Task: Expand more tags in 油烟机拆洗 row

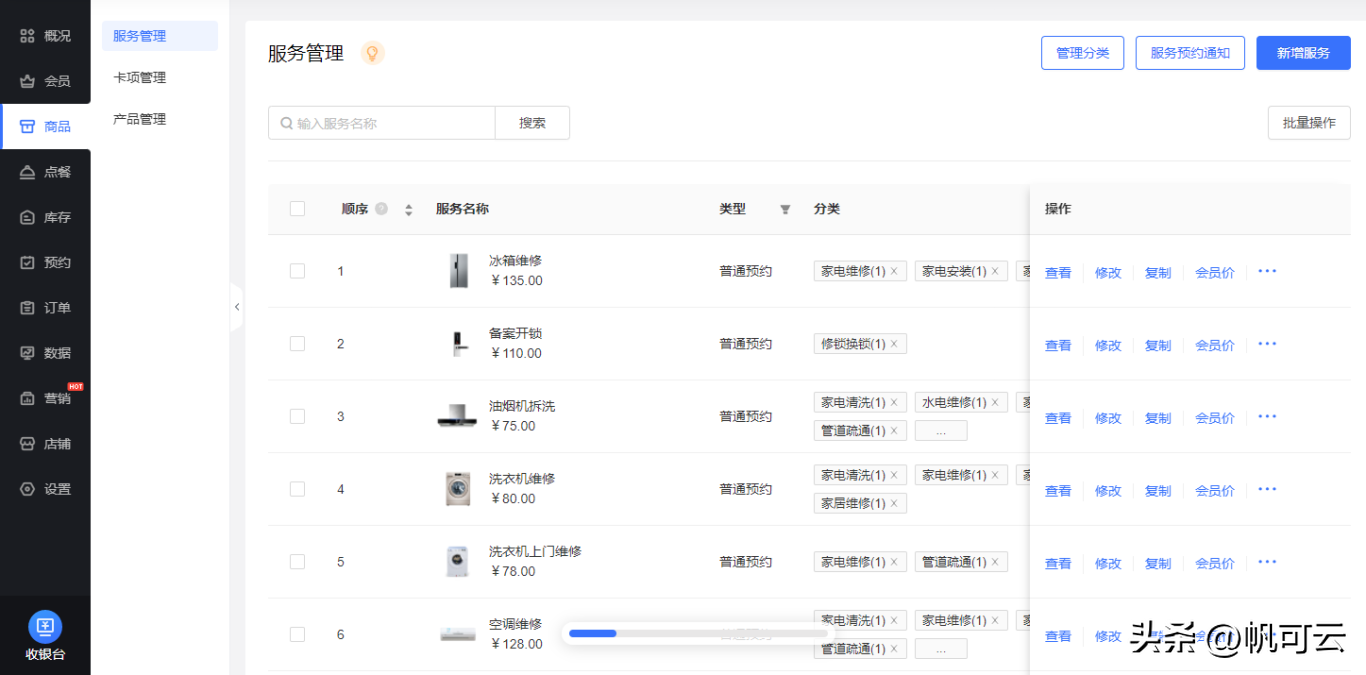Action: (x=941, y=431)
